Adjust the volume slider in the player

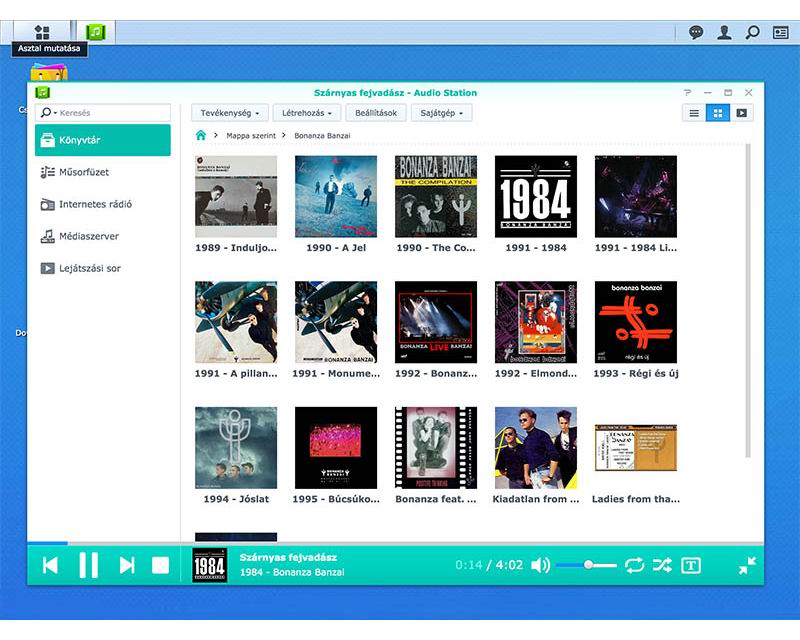[x=587, y=565]
